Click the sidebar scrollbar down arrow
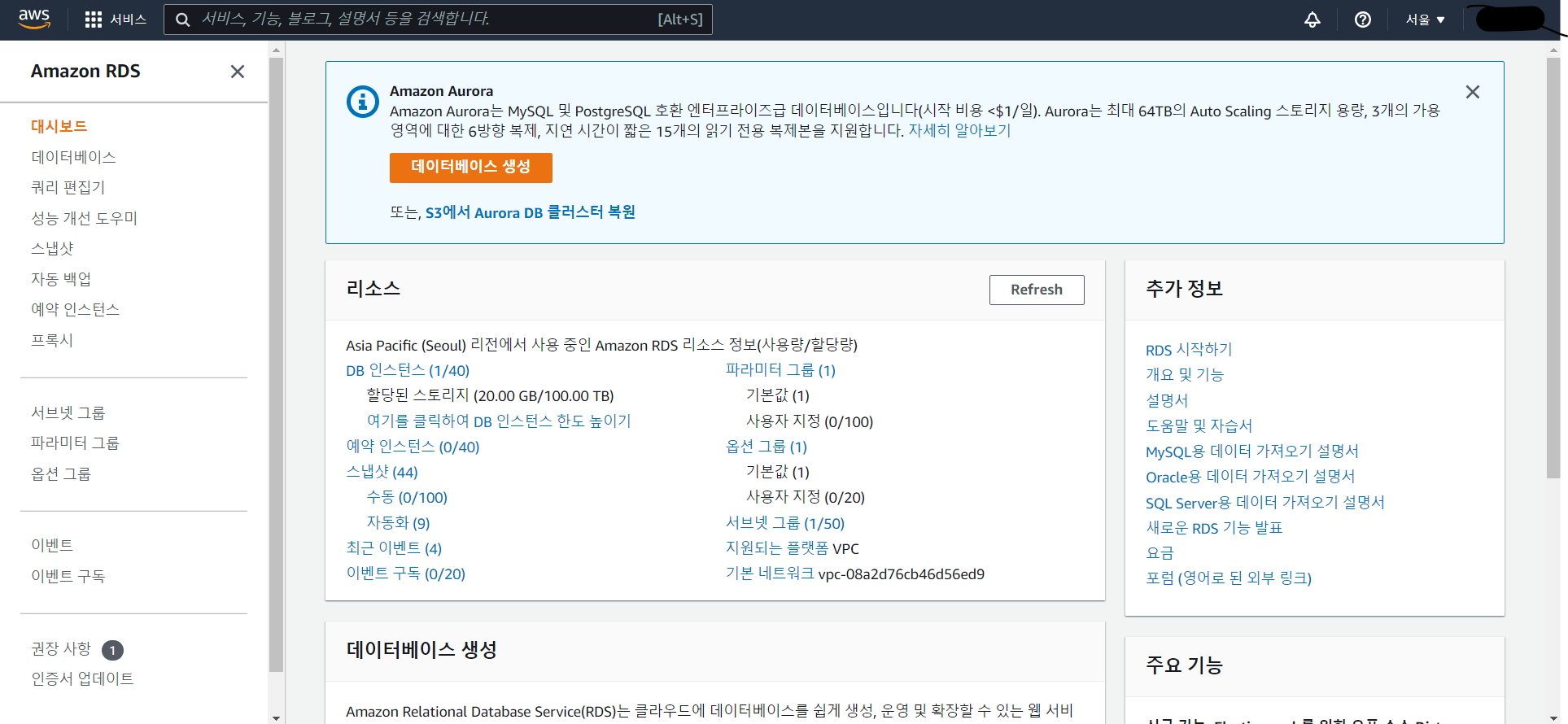 276,717
